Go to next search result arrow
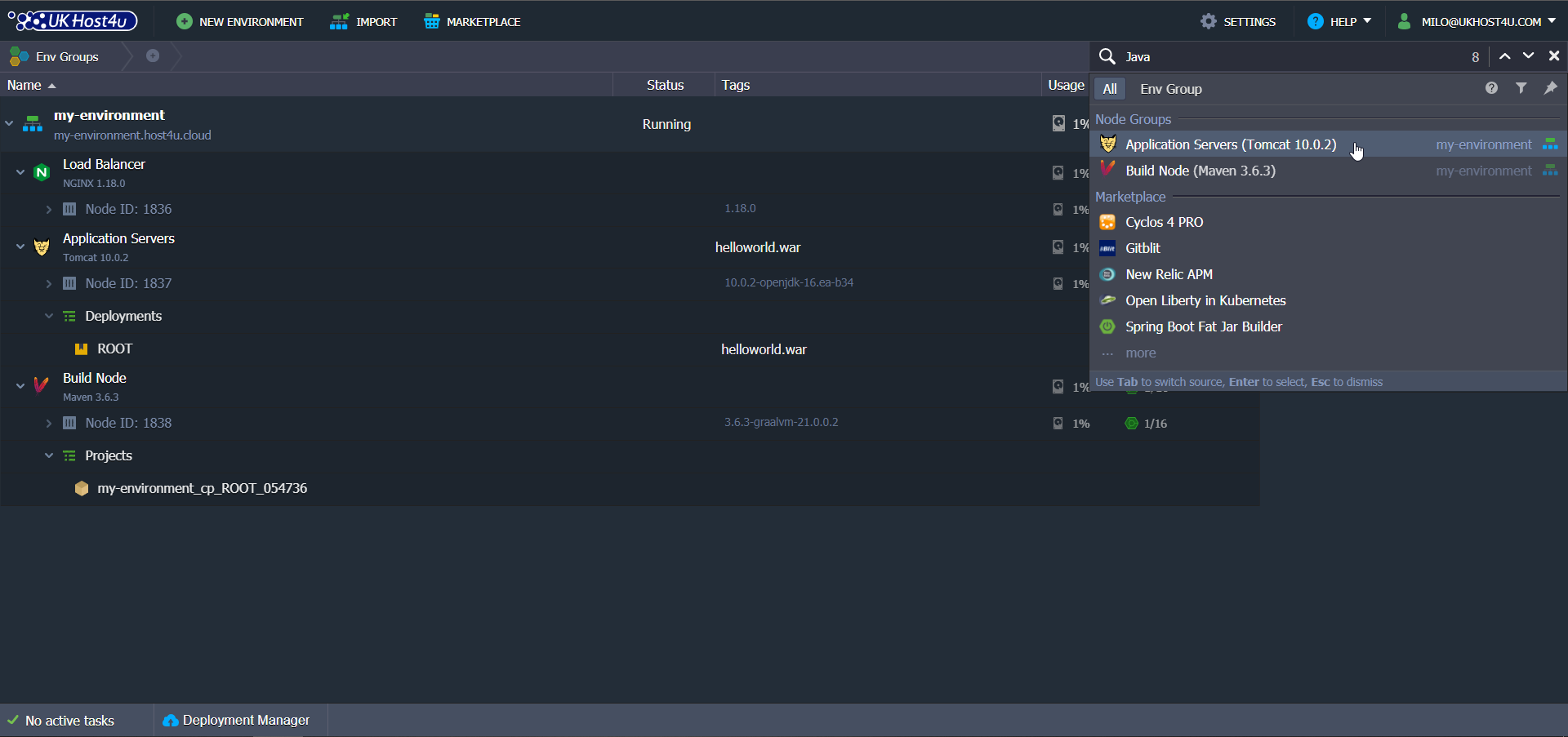1568x737 pixels. point(1528,56)
